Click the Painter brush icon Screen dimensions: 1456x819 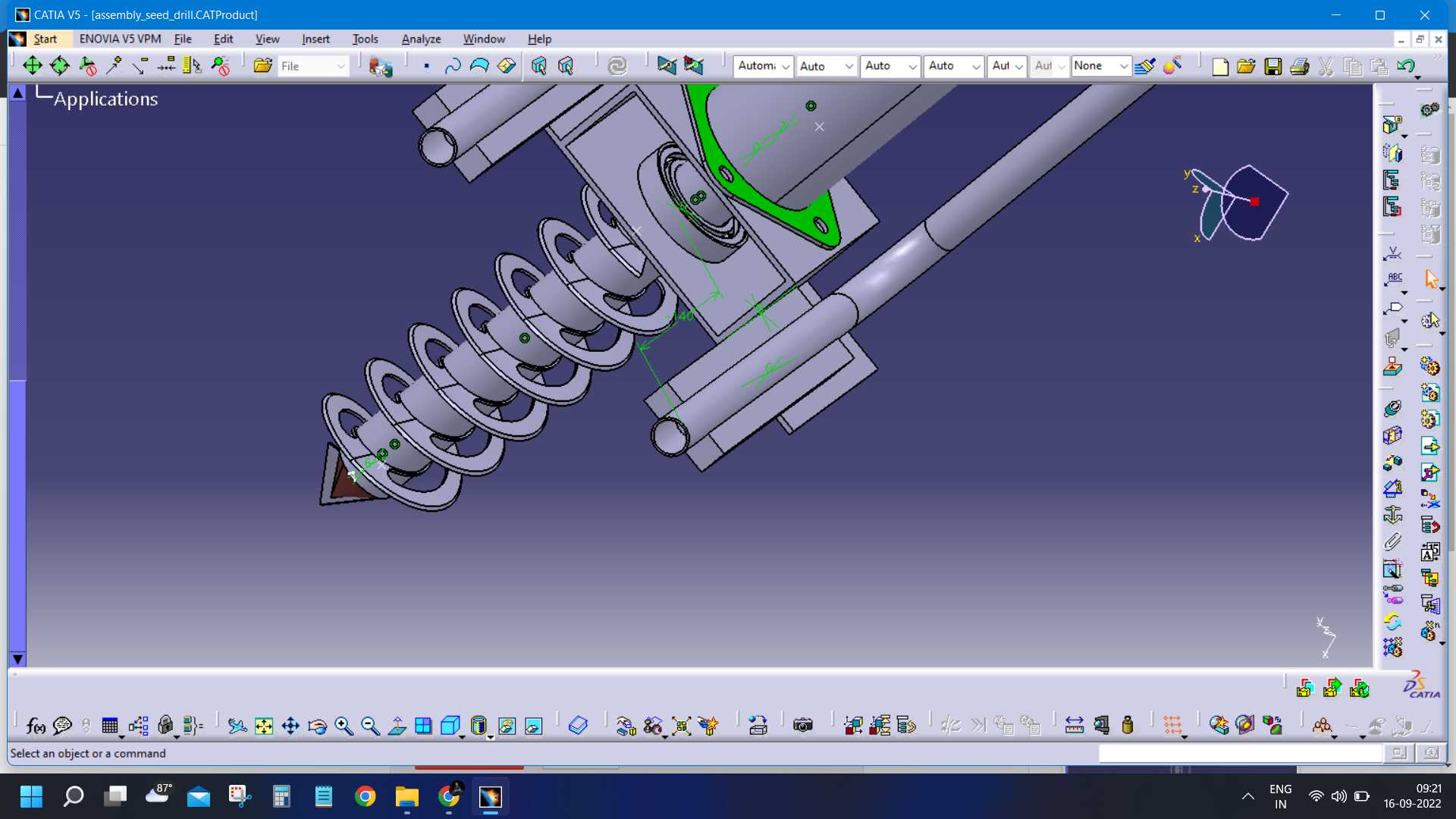[x=1145, y=67]
